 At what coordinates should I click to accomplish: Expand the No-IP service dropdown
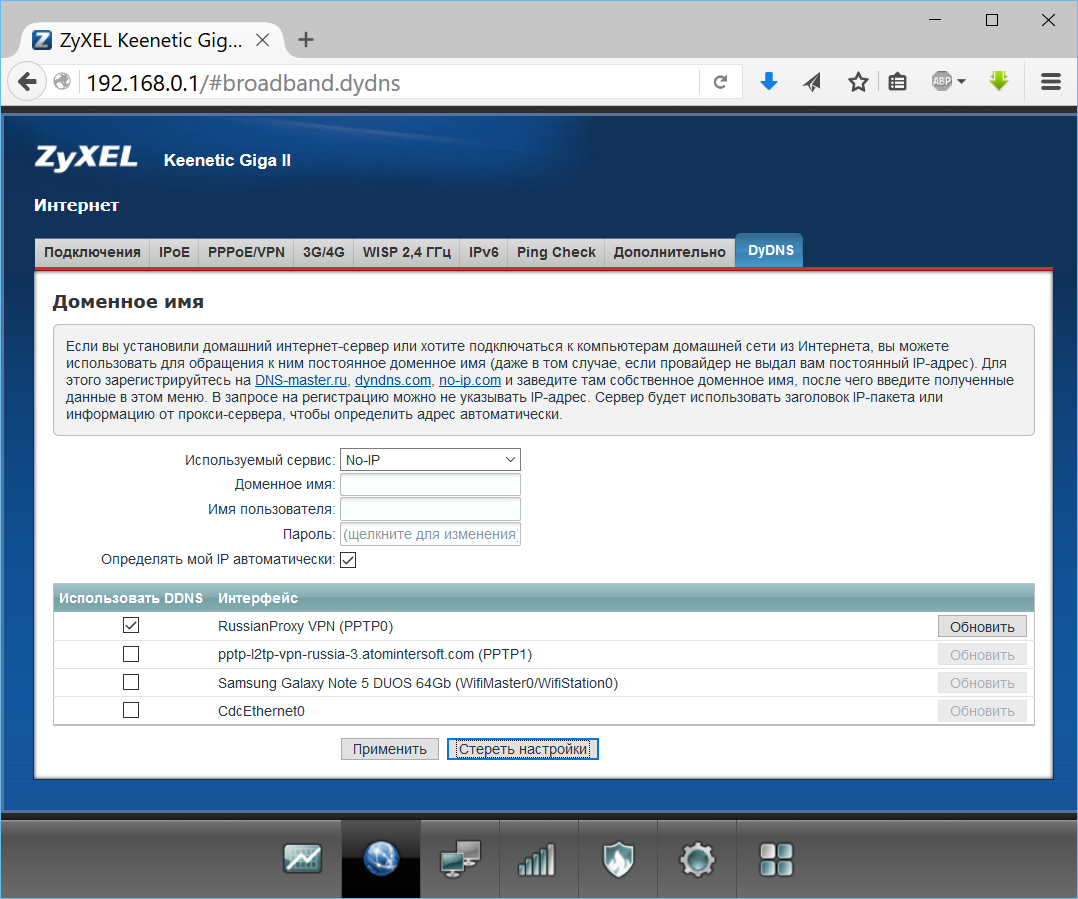point(430,460)
